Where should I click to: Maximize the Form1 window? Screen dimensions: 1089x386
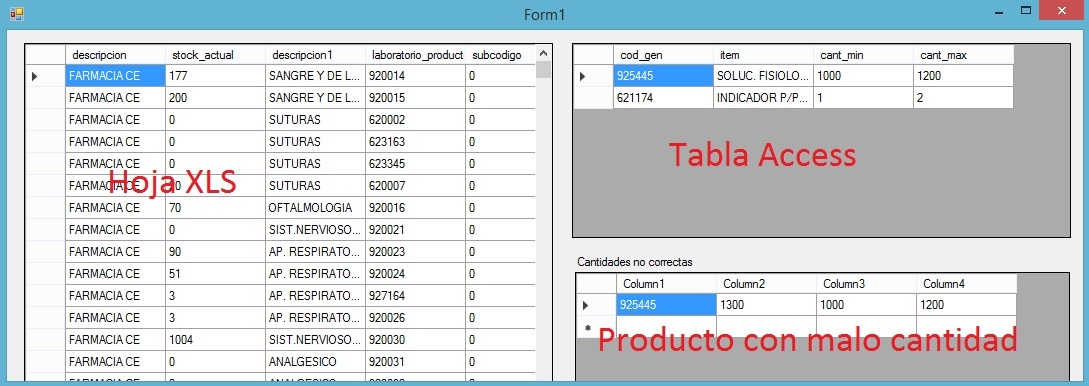[x=1026, y=11]
